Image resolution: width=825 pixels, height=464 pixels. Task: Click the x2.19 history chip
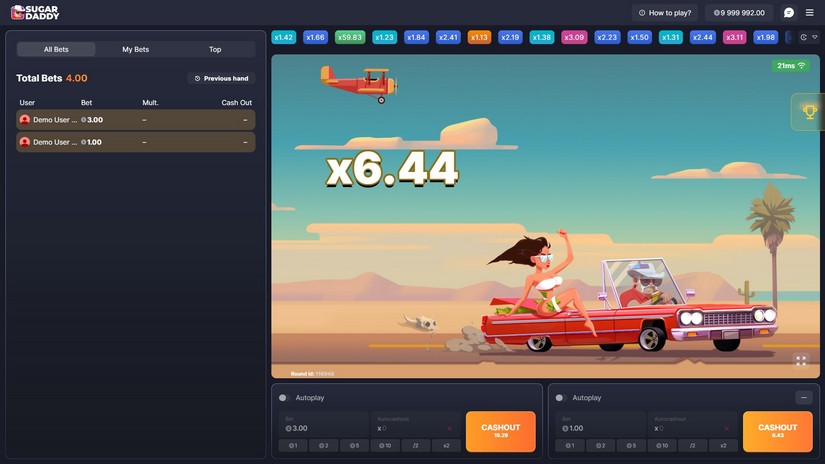tap(510, 37)
